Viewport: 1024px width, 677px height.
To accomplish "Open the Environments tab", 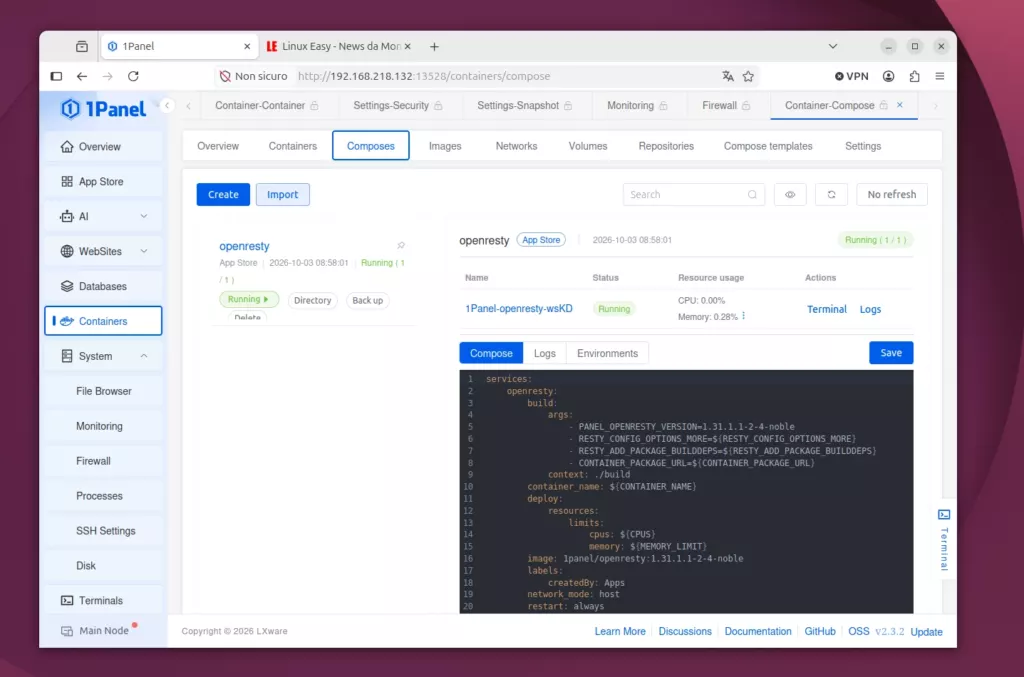I will pos(607,353).
